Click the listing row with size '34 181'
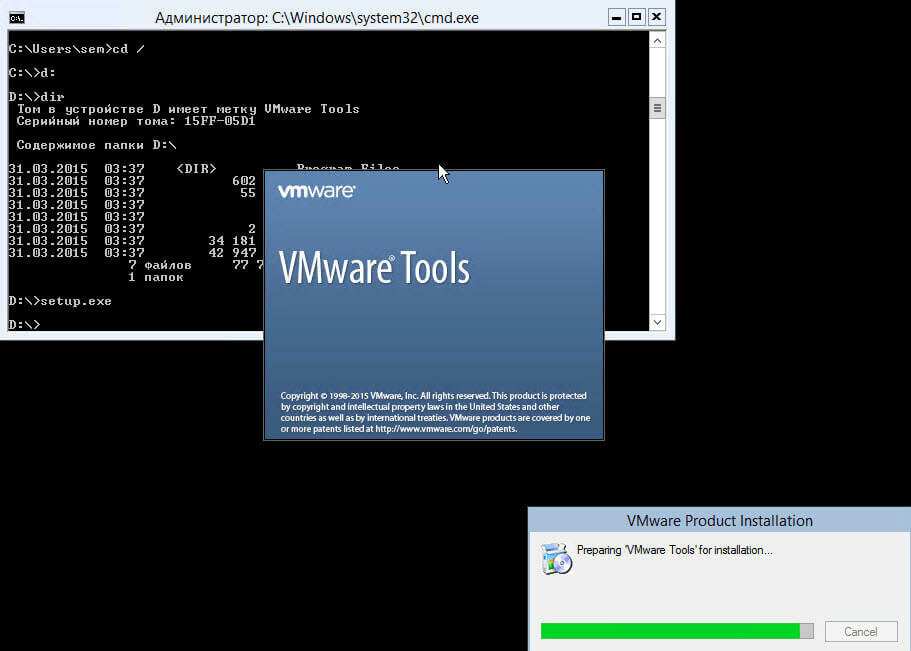Screen dimensions: 911x651 pos(132,241)
